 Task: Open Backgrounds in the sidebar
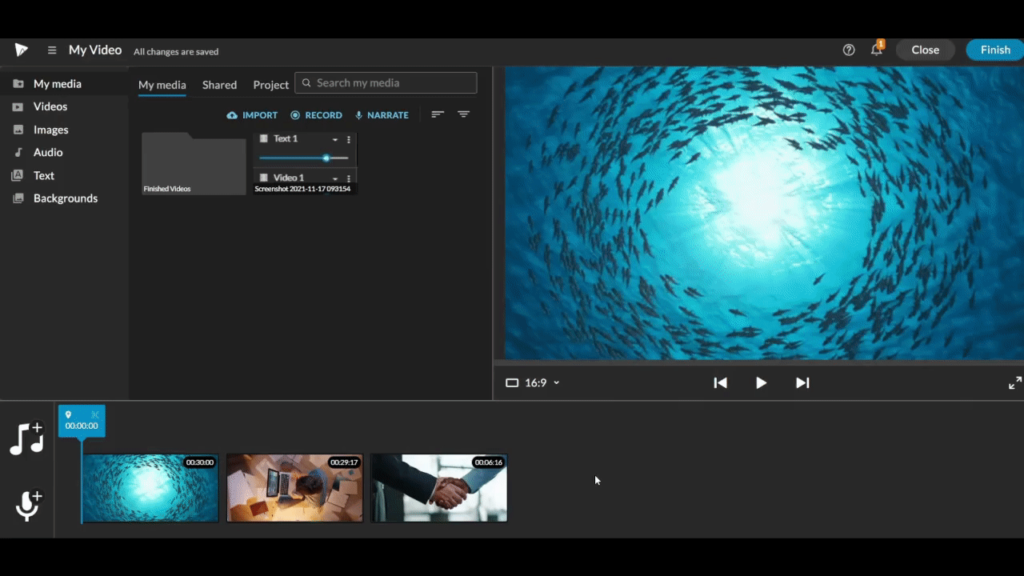tap(64, 198)
